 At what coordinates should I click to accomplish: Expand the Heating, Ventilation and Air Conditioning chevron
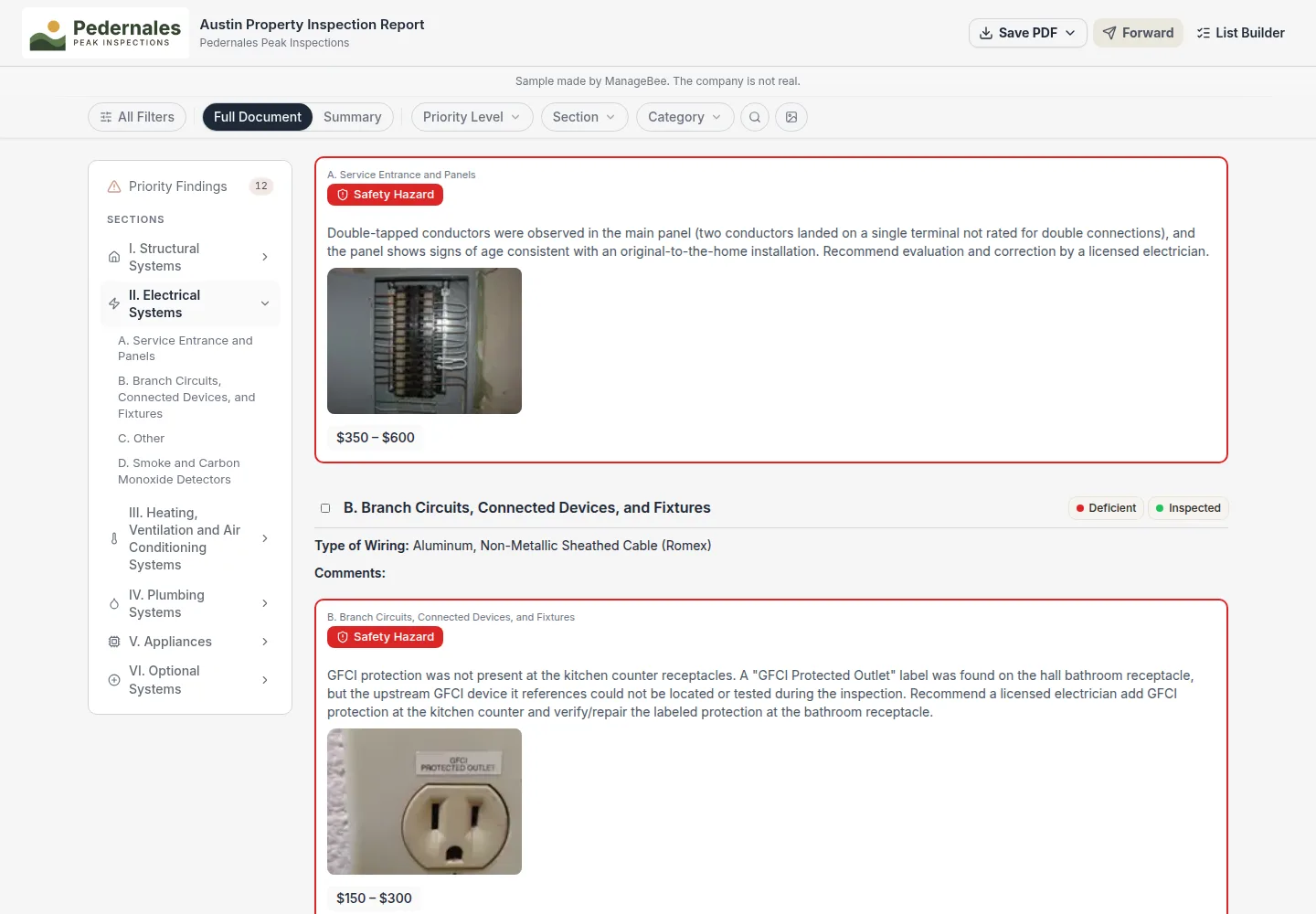265,538
